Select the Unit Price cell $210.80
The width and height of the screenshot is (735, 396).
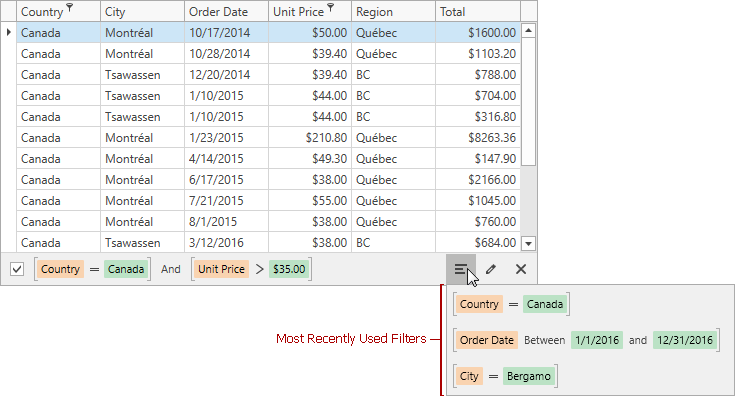[310, 138]
